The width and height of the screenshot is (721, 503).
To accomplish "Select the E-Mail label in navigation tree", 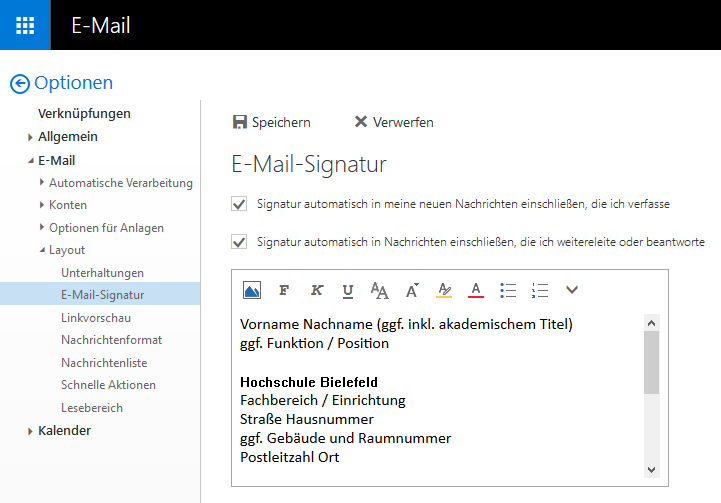I will (57, 160).
